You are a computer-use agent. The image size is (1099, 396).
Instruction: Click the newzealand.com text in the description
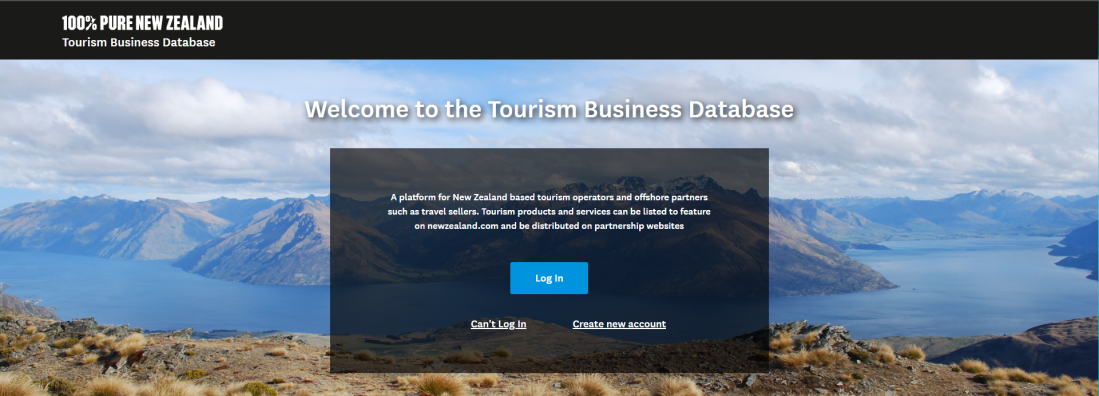click(466, 226)
